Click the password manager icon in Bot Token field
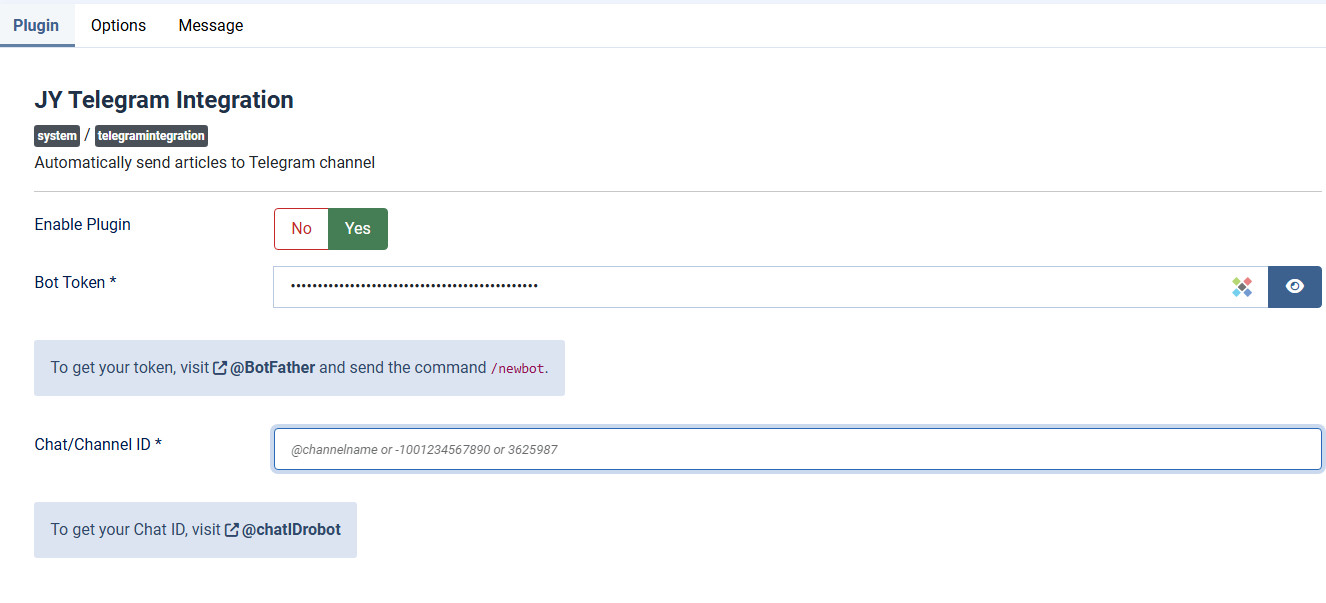 coord(1242,287)
